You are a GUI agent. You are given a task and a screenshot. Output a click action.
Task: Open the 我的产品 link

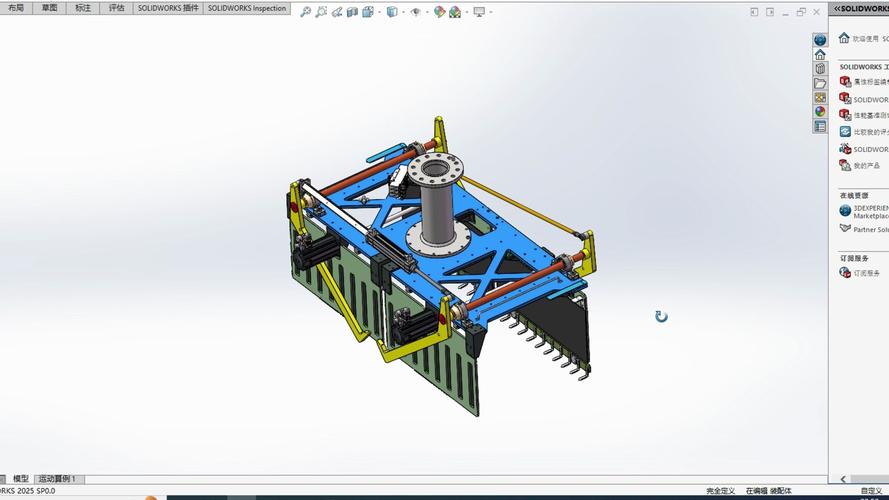[x=860, y=165]
